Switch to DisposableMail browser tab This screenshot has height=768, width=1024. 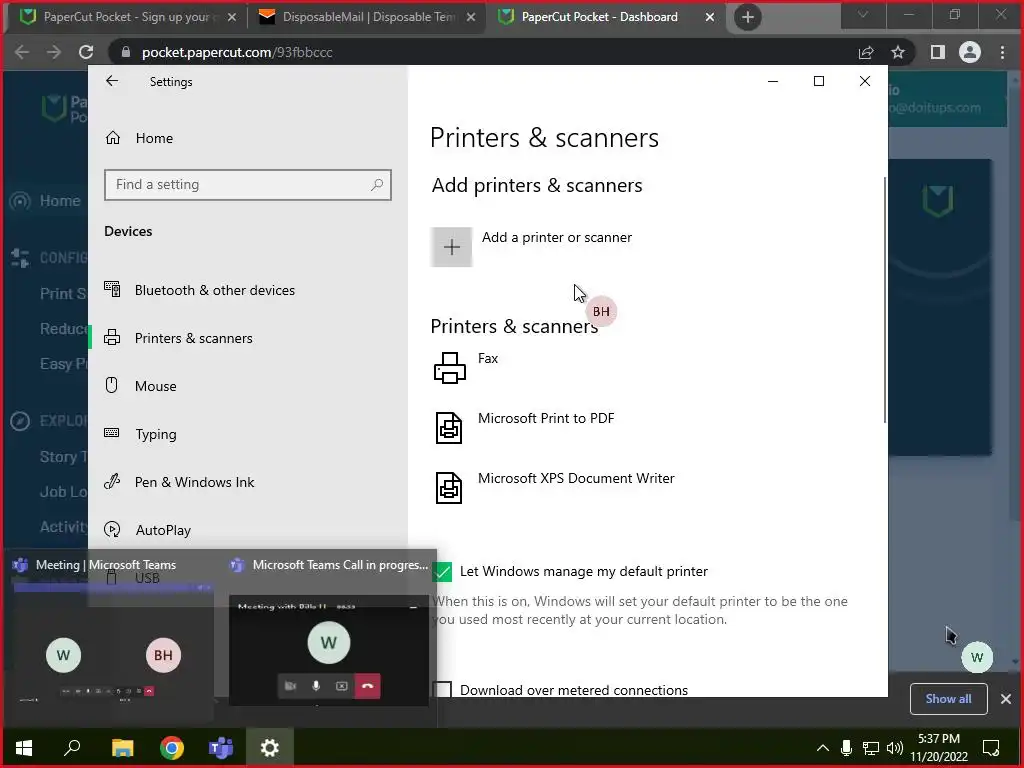[366, 17]
